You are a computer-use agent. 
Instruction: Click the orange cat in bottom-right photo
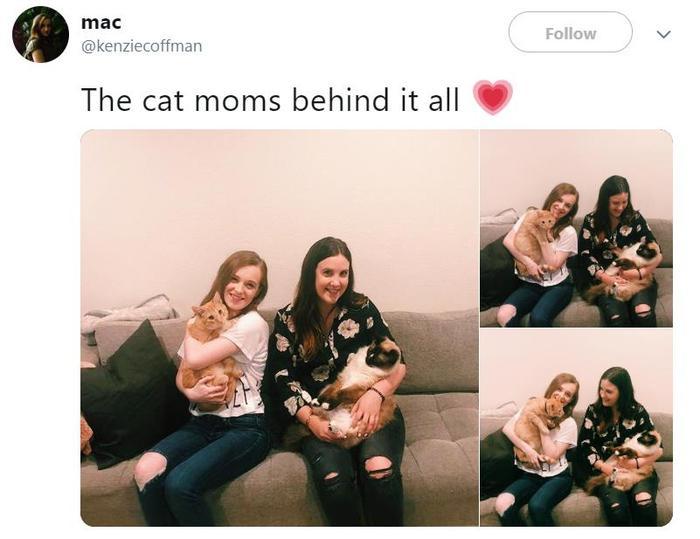[x=536, y=429]
